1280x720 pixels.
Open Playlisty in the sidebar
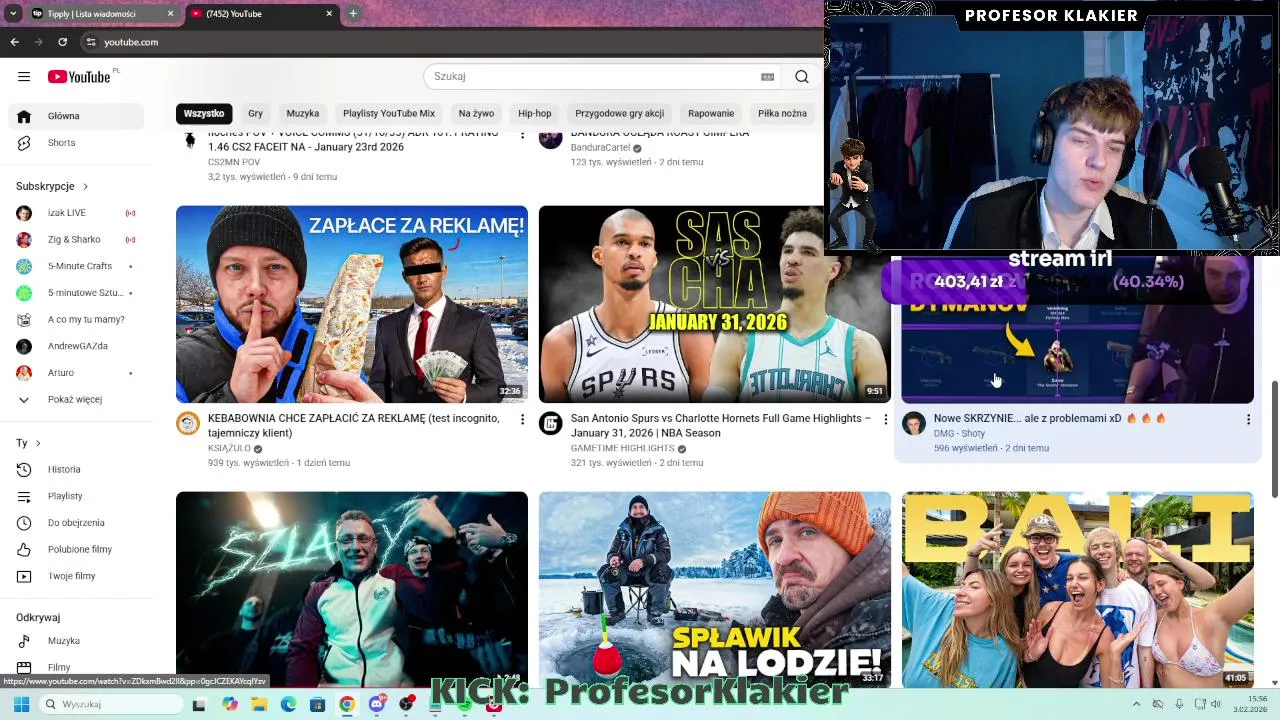tap(76, 496)
